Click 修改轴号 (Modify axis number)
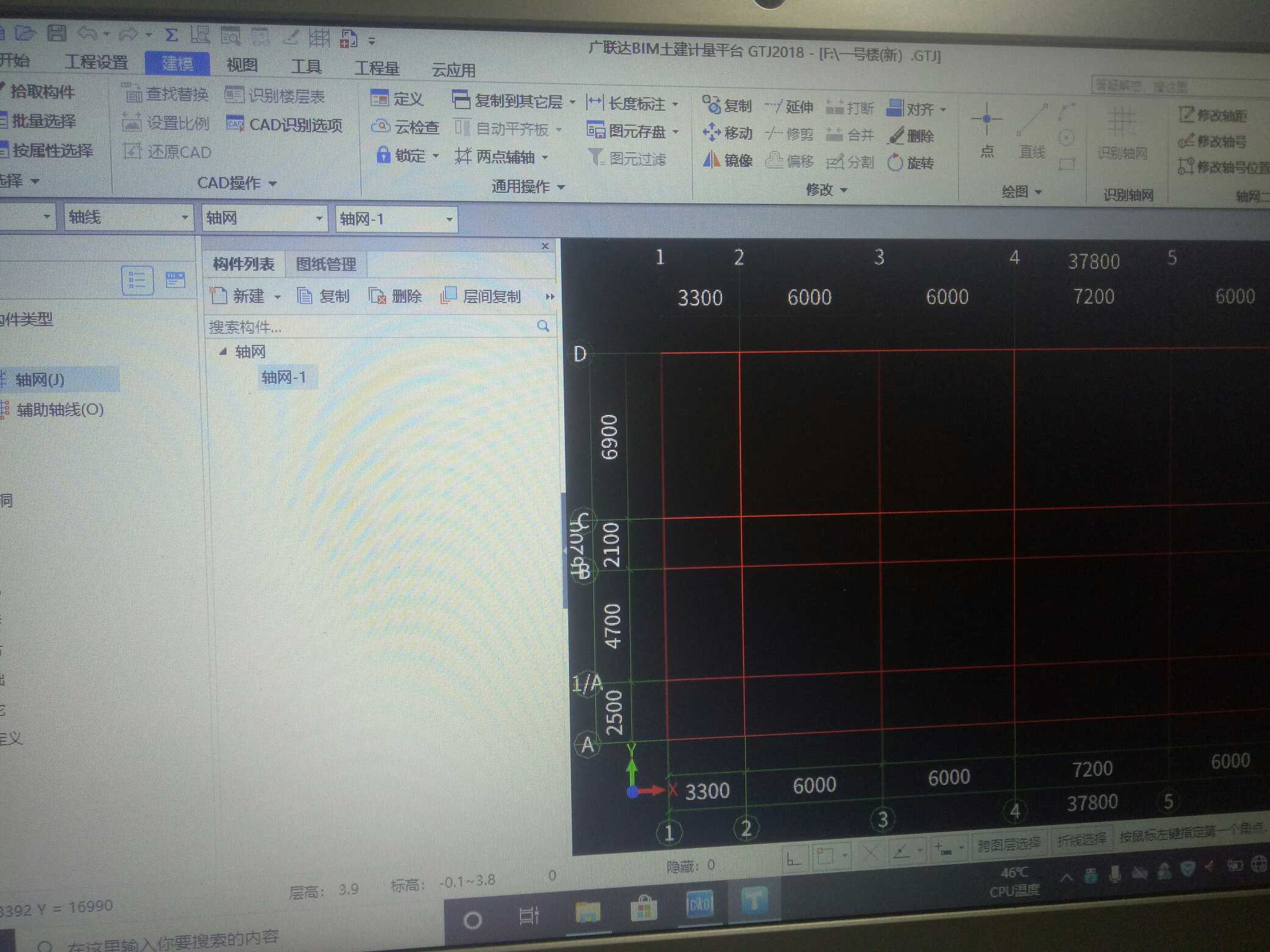This screenshot has height=952, width=1270. [x=1212, y=142]
